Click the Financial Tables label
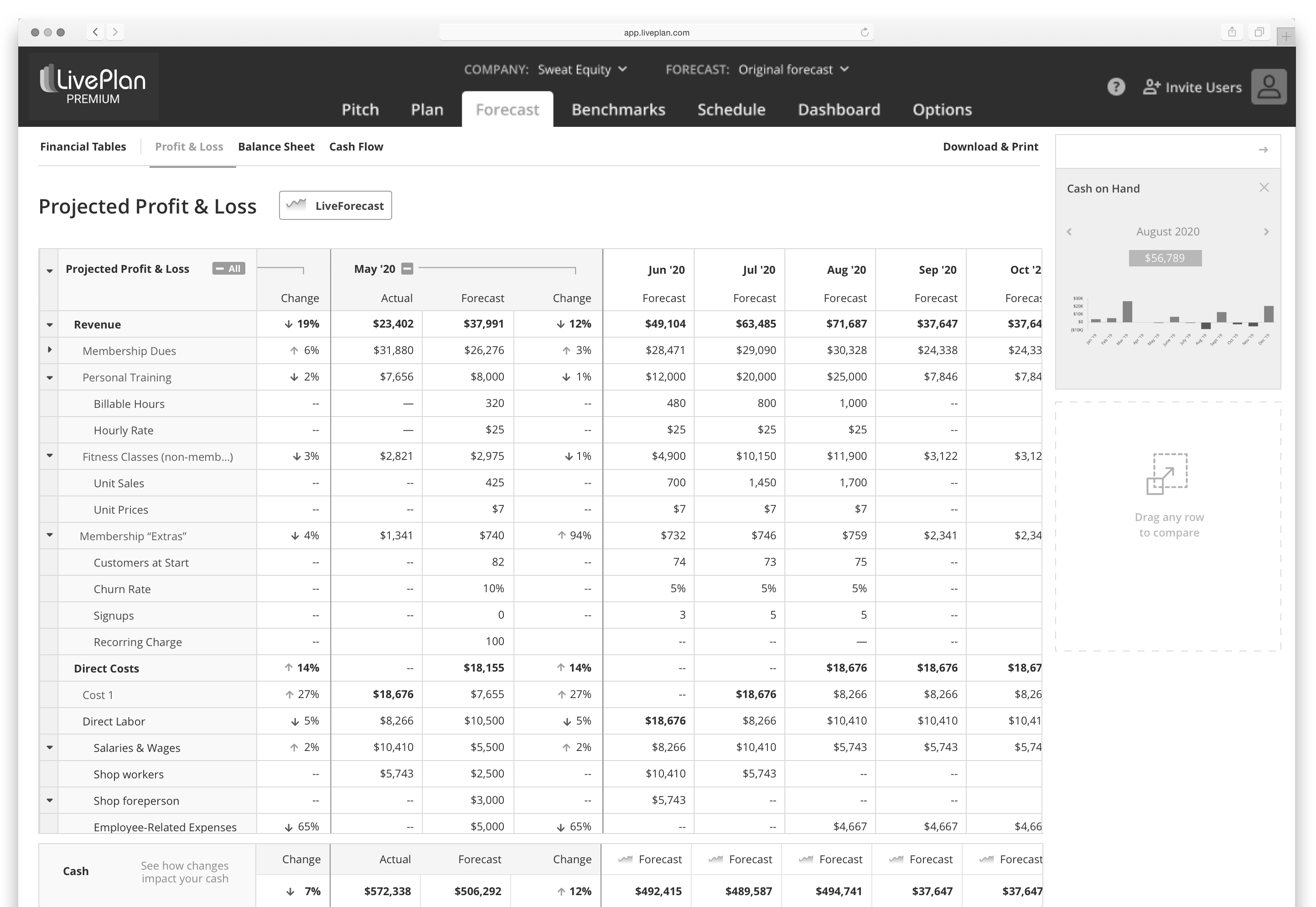 point(83,146)
